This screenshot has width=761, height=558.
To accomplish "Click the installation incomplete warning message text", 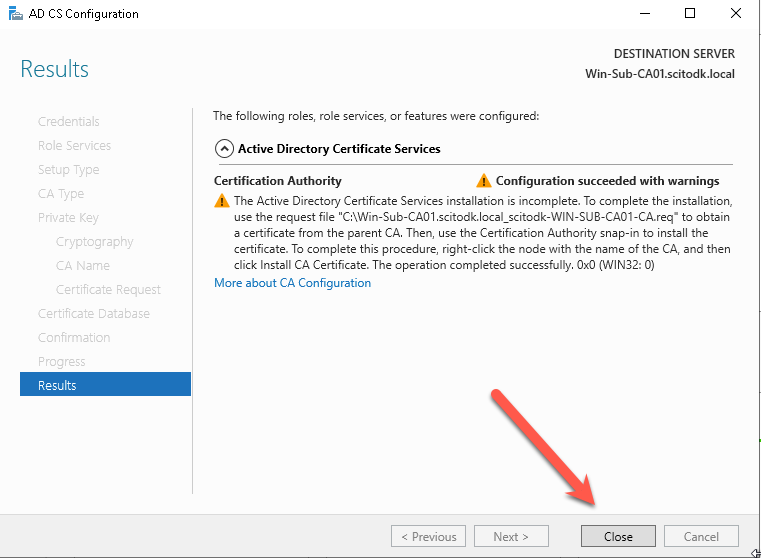I will [483, 233].
